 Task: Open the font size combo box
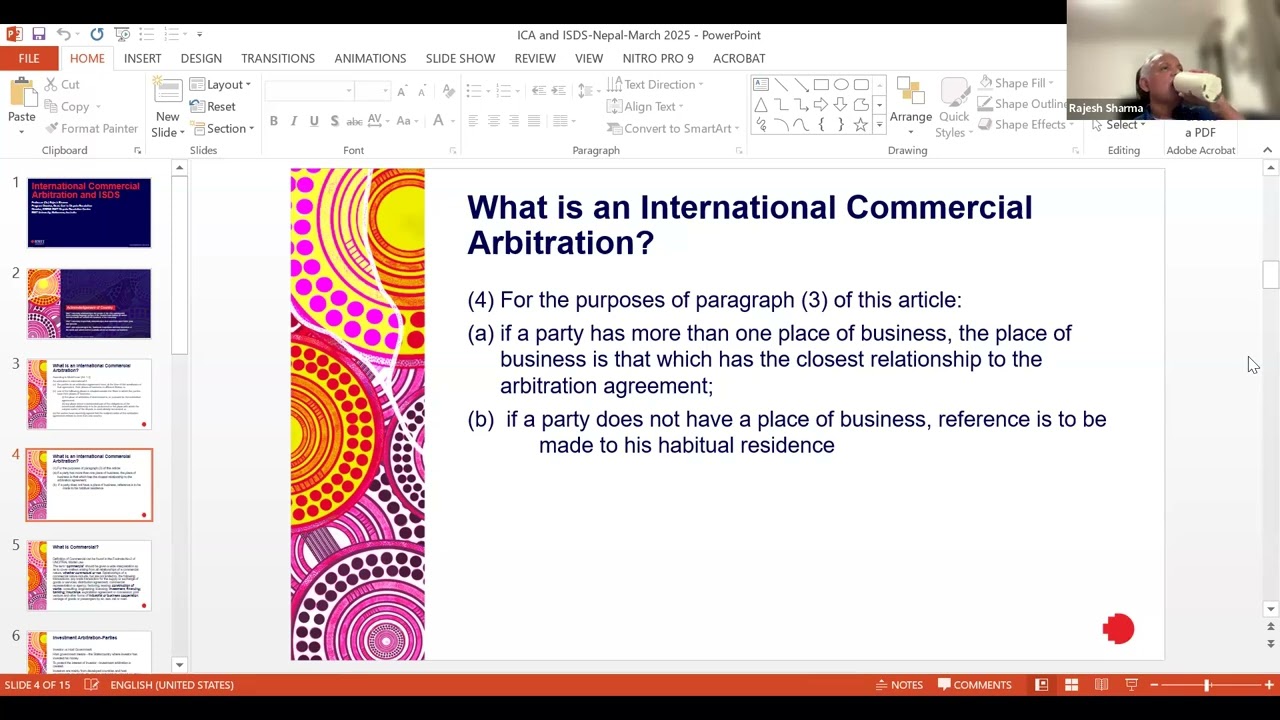coord(373,91)
